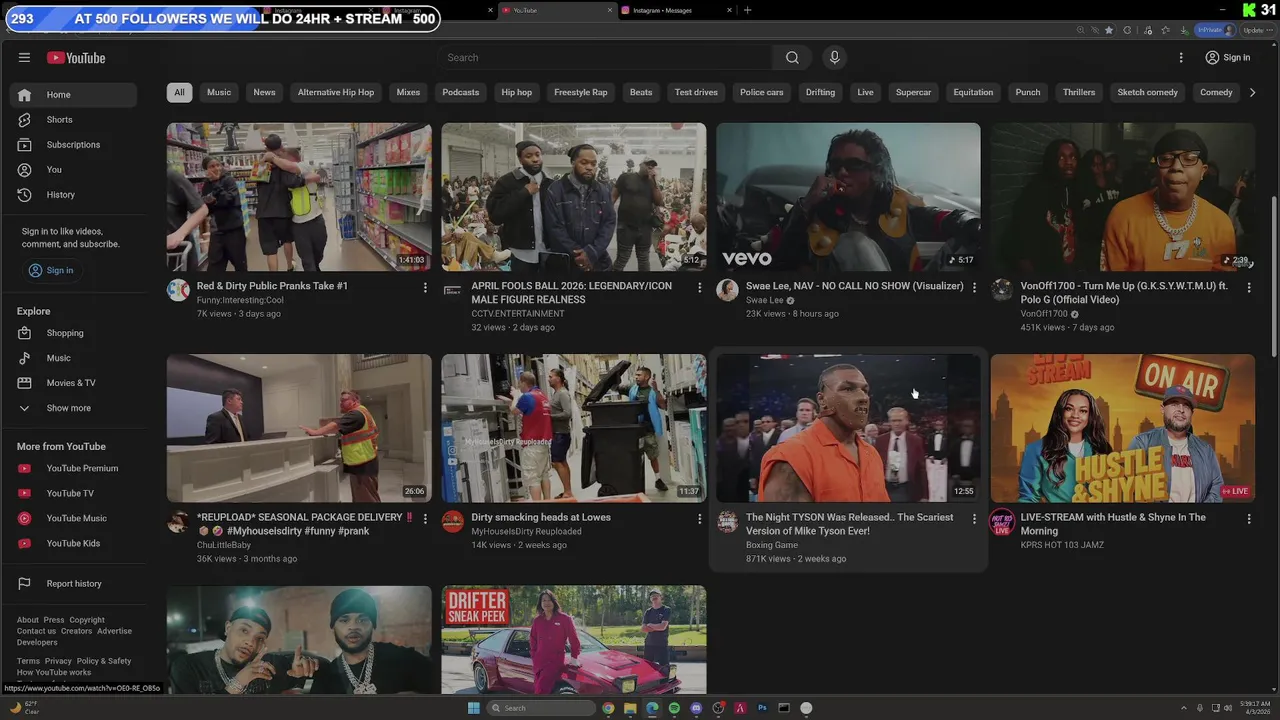Open Spotify from the taskbar
This screenshot has width=1280, height=720.
674,708
